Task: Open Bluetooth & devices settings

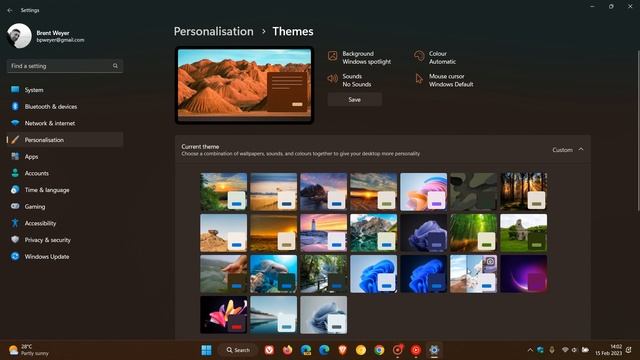Action: [64, 107]
